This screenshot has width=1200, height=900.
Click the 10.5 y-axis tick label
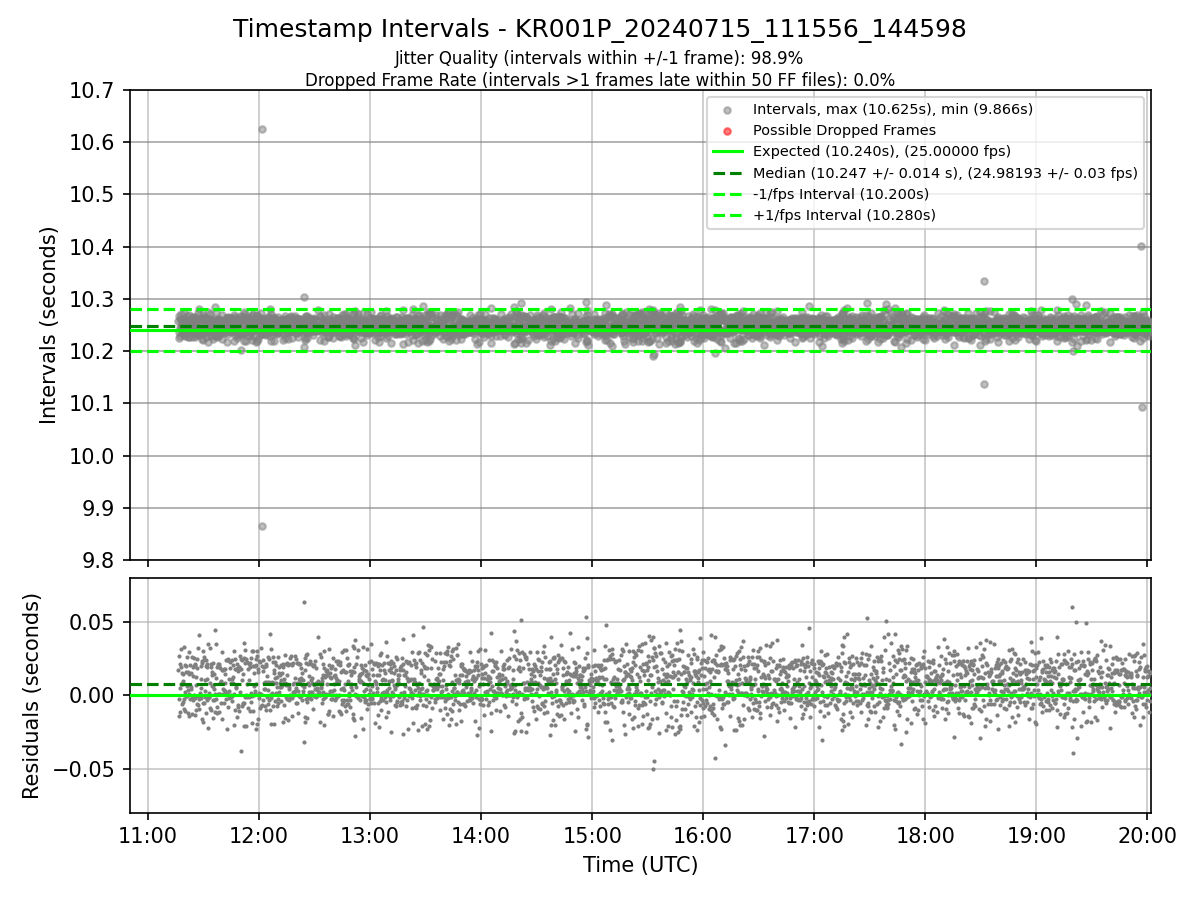[x=93, y=194]
